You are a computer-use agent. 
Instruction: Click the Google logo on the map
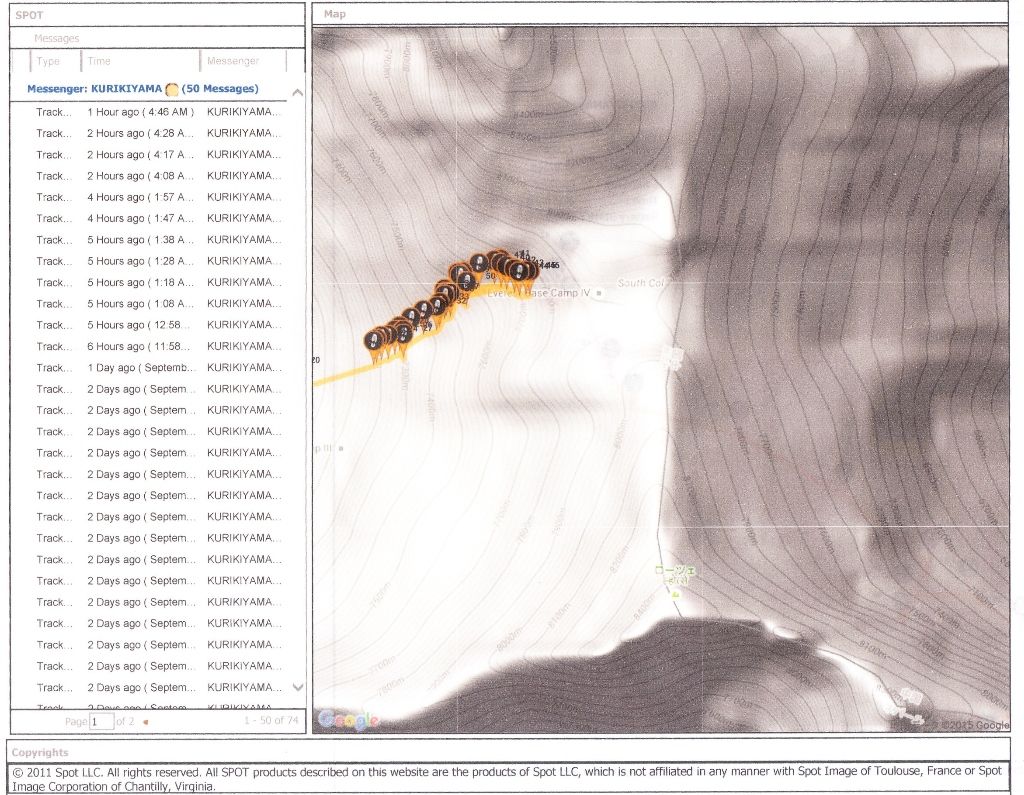[x=348, y=720]
